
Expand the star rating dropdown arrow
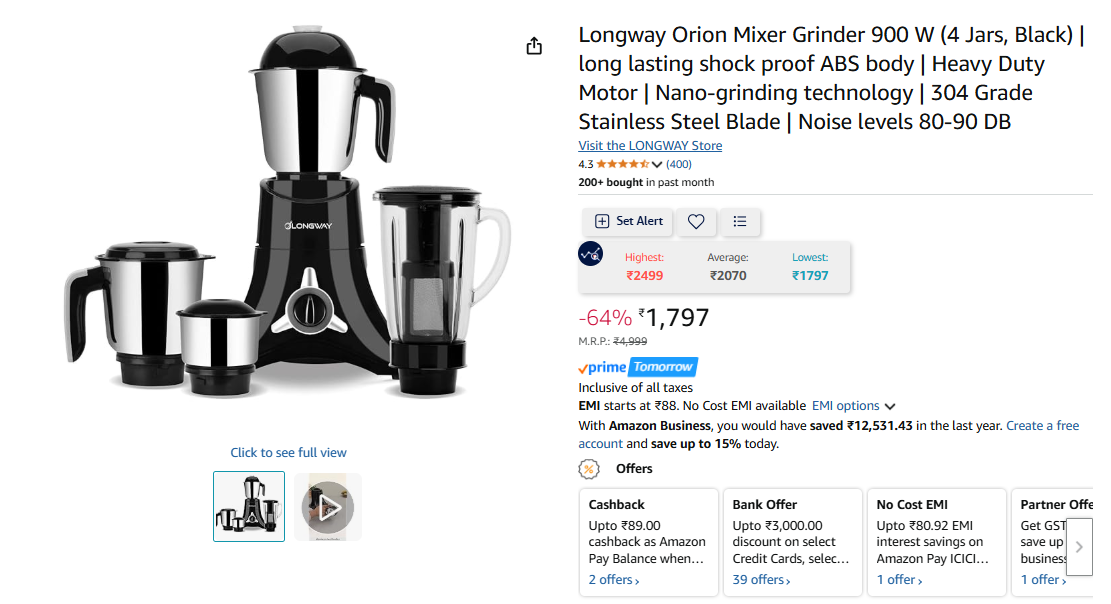tap(657, 164)
